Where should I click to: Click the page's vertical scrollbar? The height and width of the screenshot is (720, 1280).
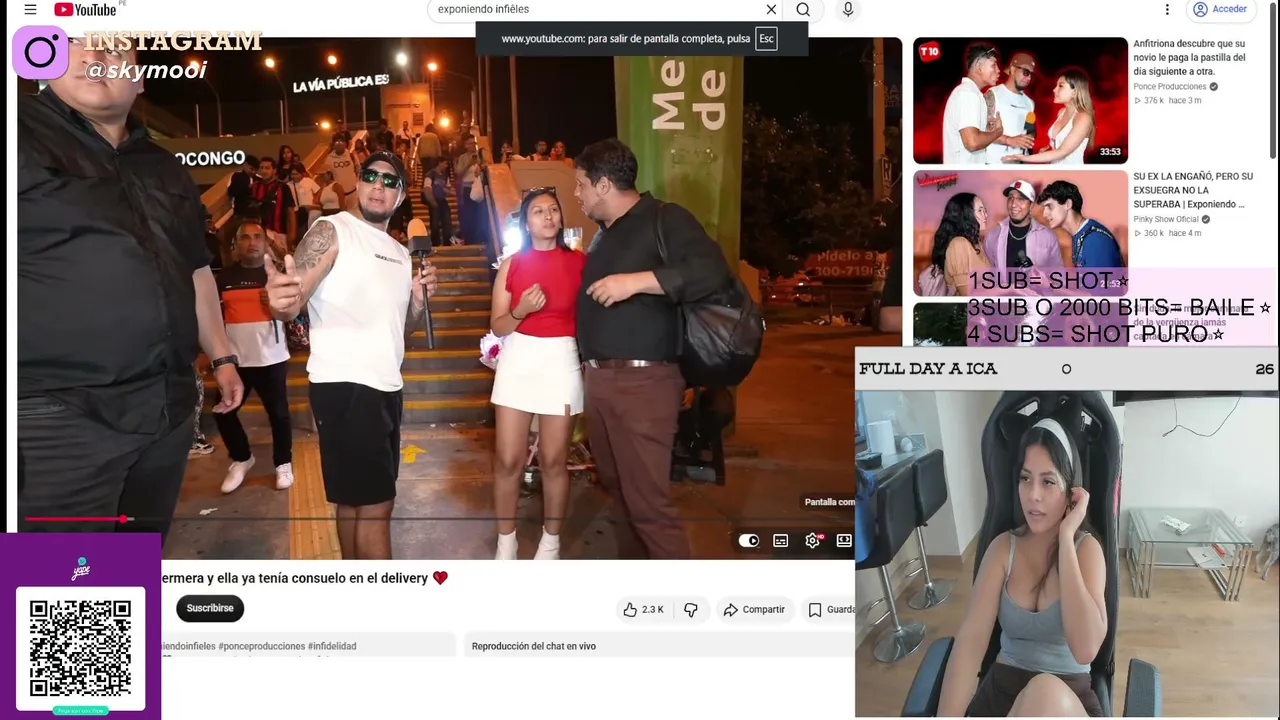[x=1274, y=80]
